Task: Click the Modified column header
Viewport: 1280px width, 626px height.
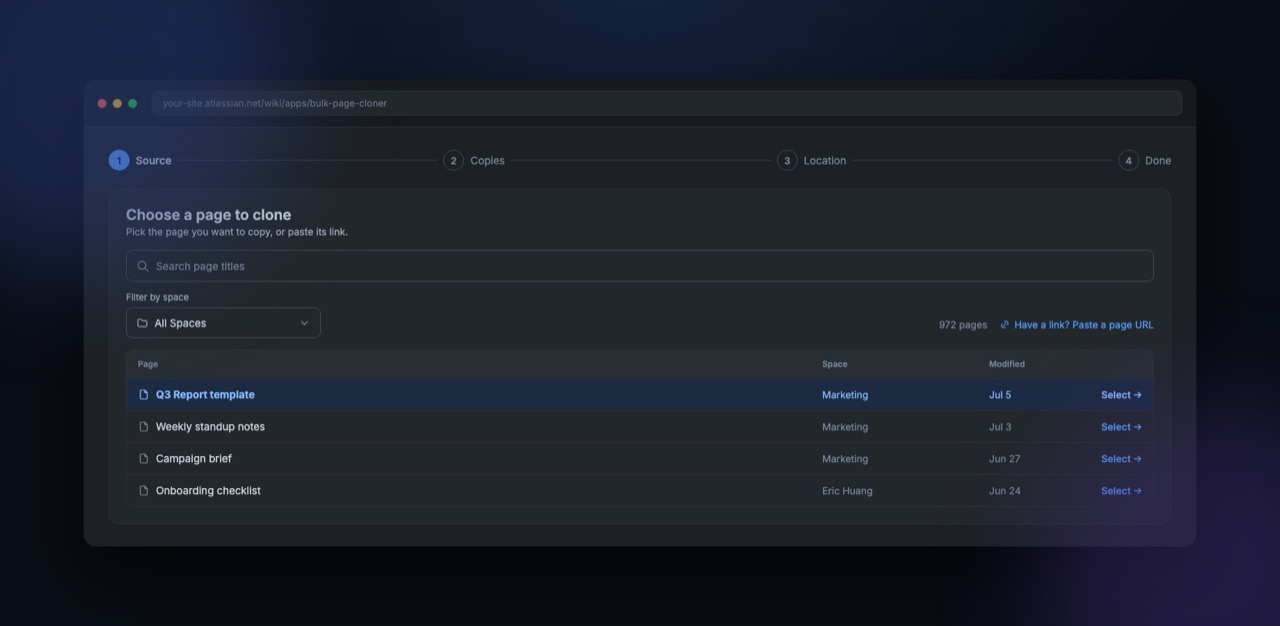Action: point(1007,364)
